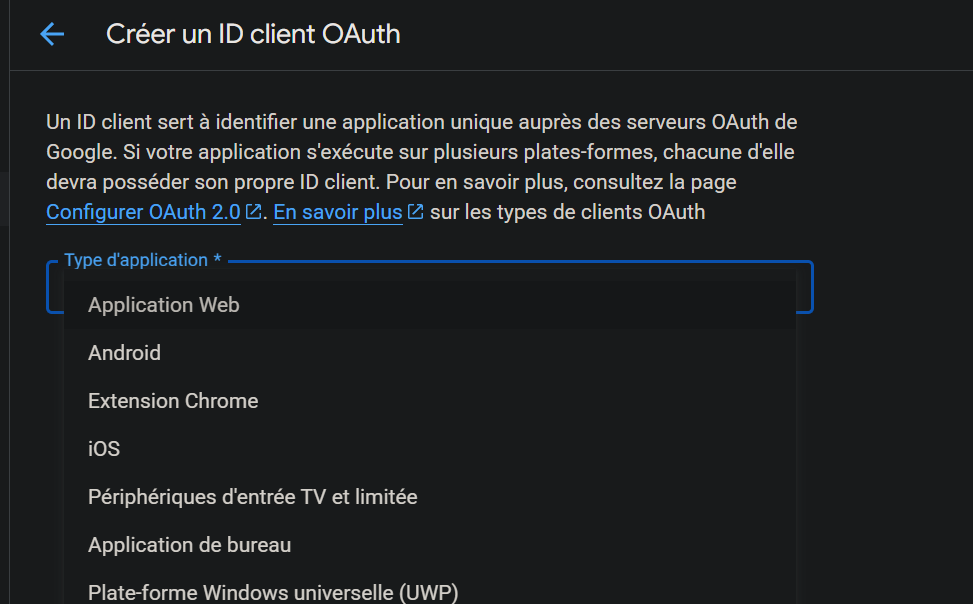Pick Plate-forme Windows universelle (UWP)

(429, 592)
